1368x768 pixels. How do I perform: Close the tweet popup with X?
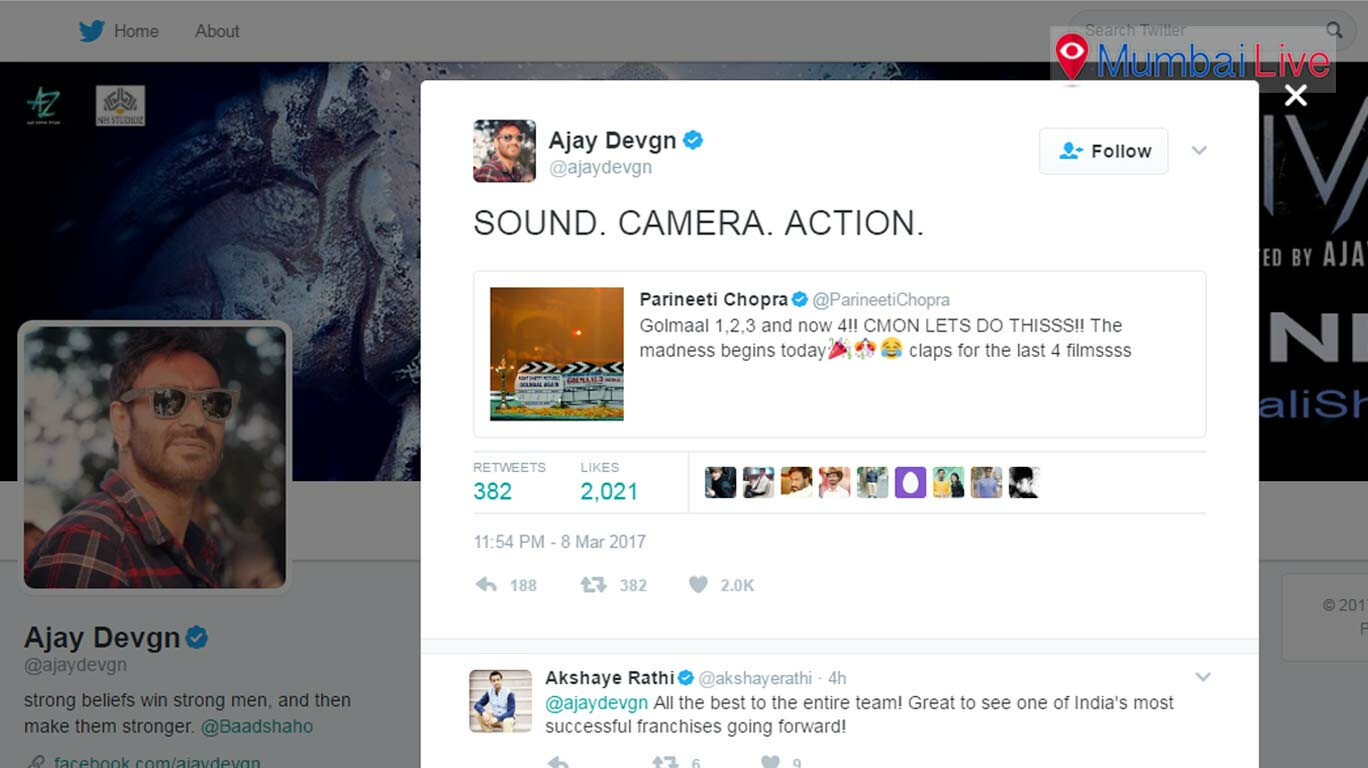point(1296,95)
